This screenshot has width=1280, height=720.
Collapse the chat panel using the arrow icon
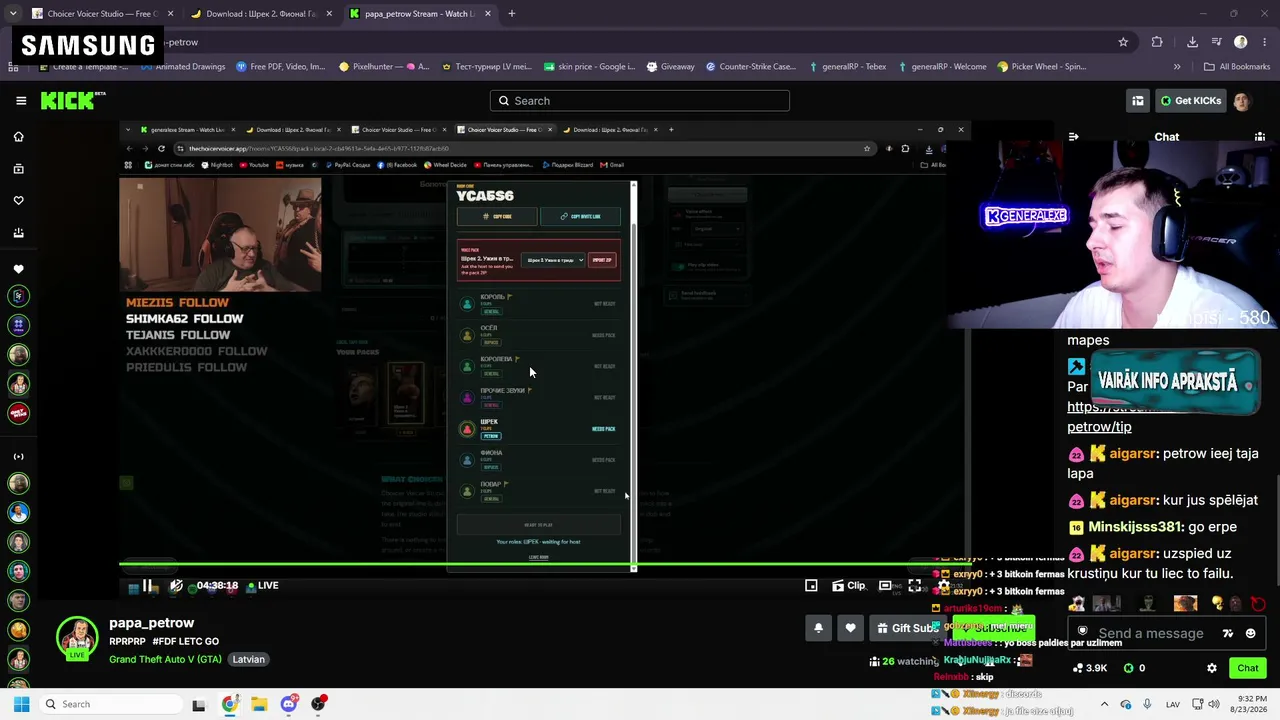pyautogui.click(x=1073, y=137)
